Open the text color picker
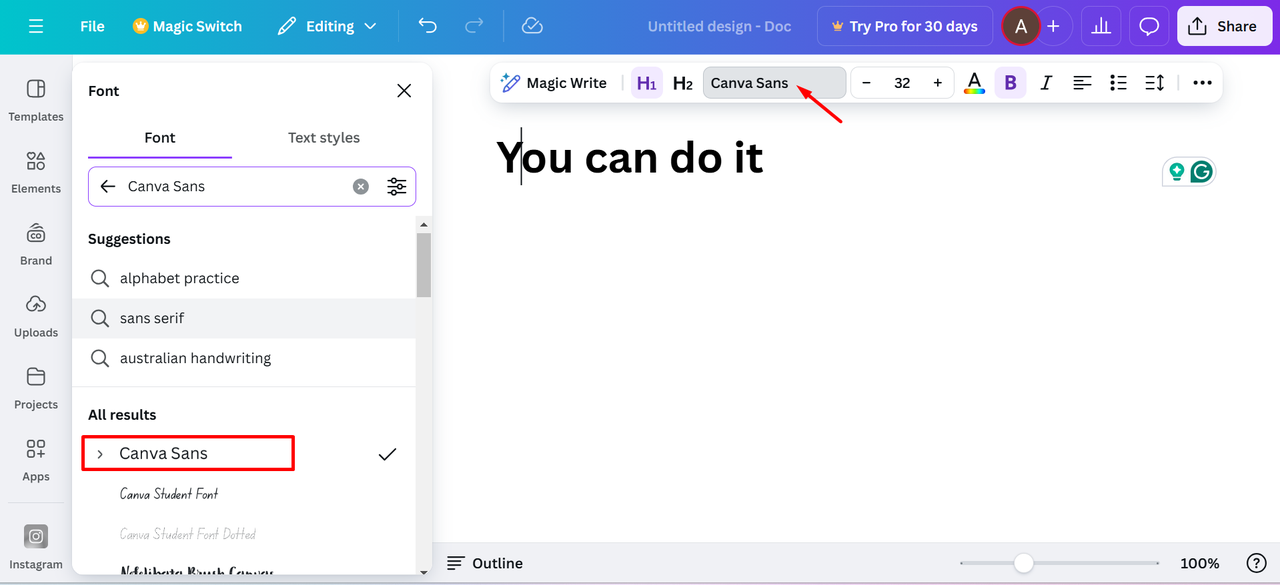 coord(974,83)
